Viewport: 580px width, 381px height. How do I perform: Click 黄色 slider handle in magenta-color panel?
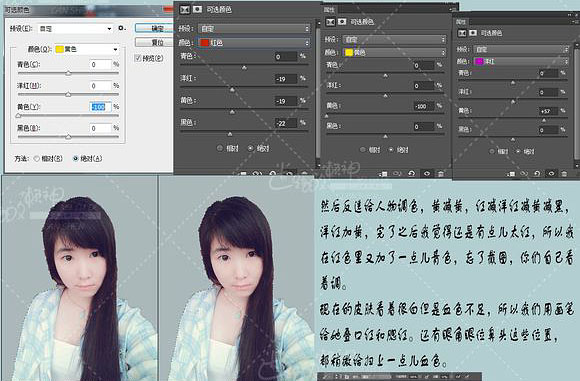(x=544, y=121)
